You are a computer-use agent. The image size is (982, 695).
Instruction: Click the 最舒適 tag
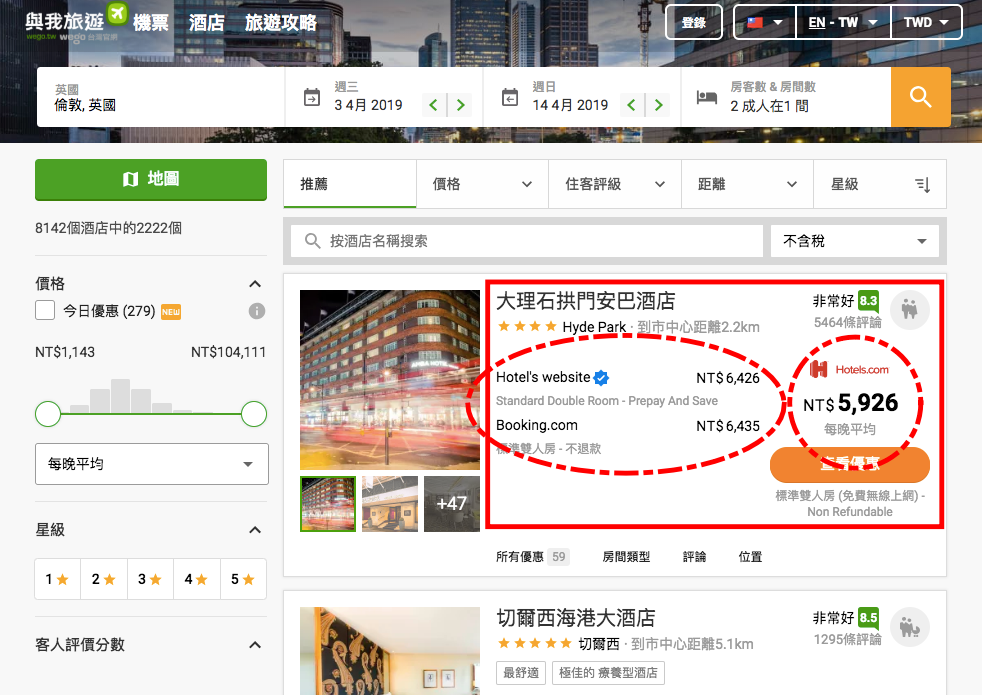[521, 672]
